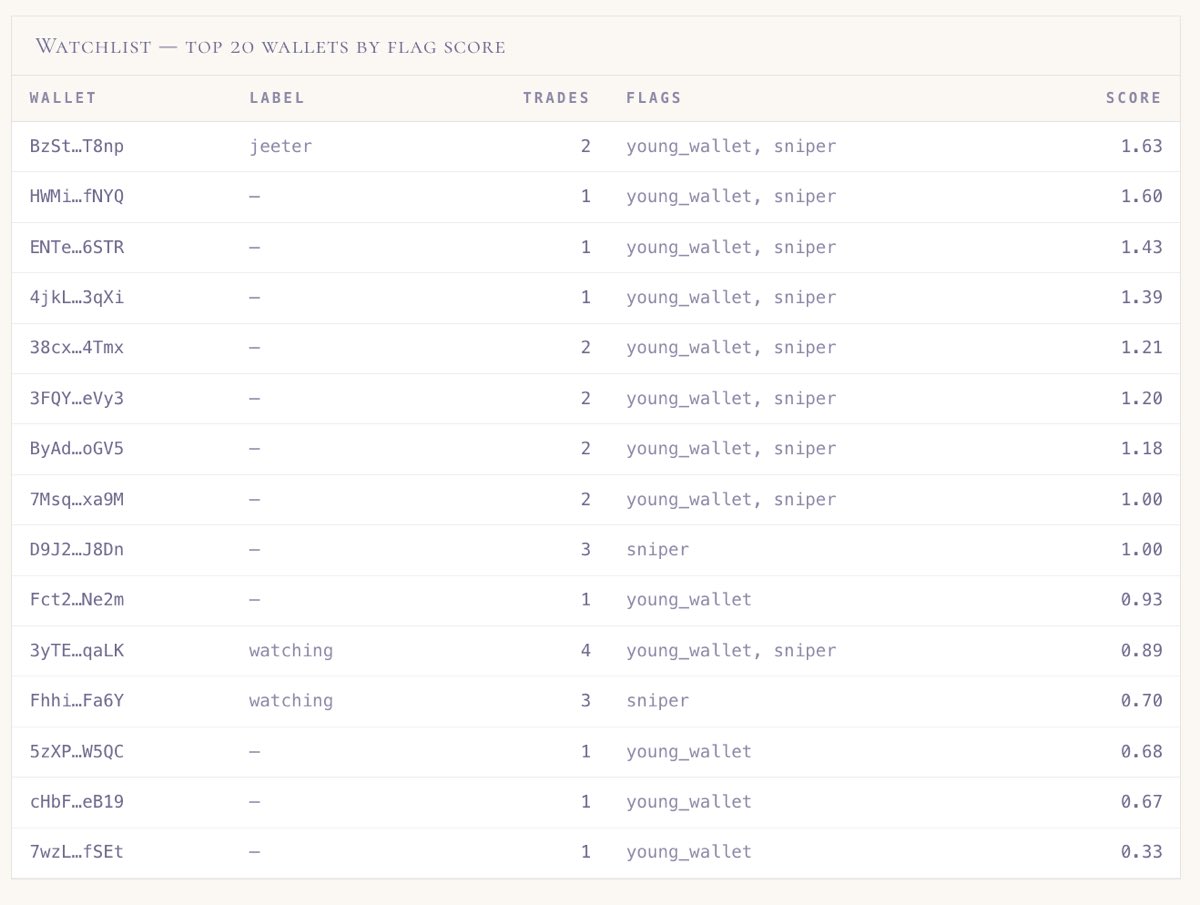Click score 1.00 in D9J2…J8Dn row

click(x=1142, y=549)
